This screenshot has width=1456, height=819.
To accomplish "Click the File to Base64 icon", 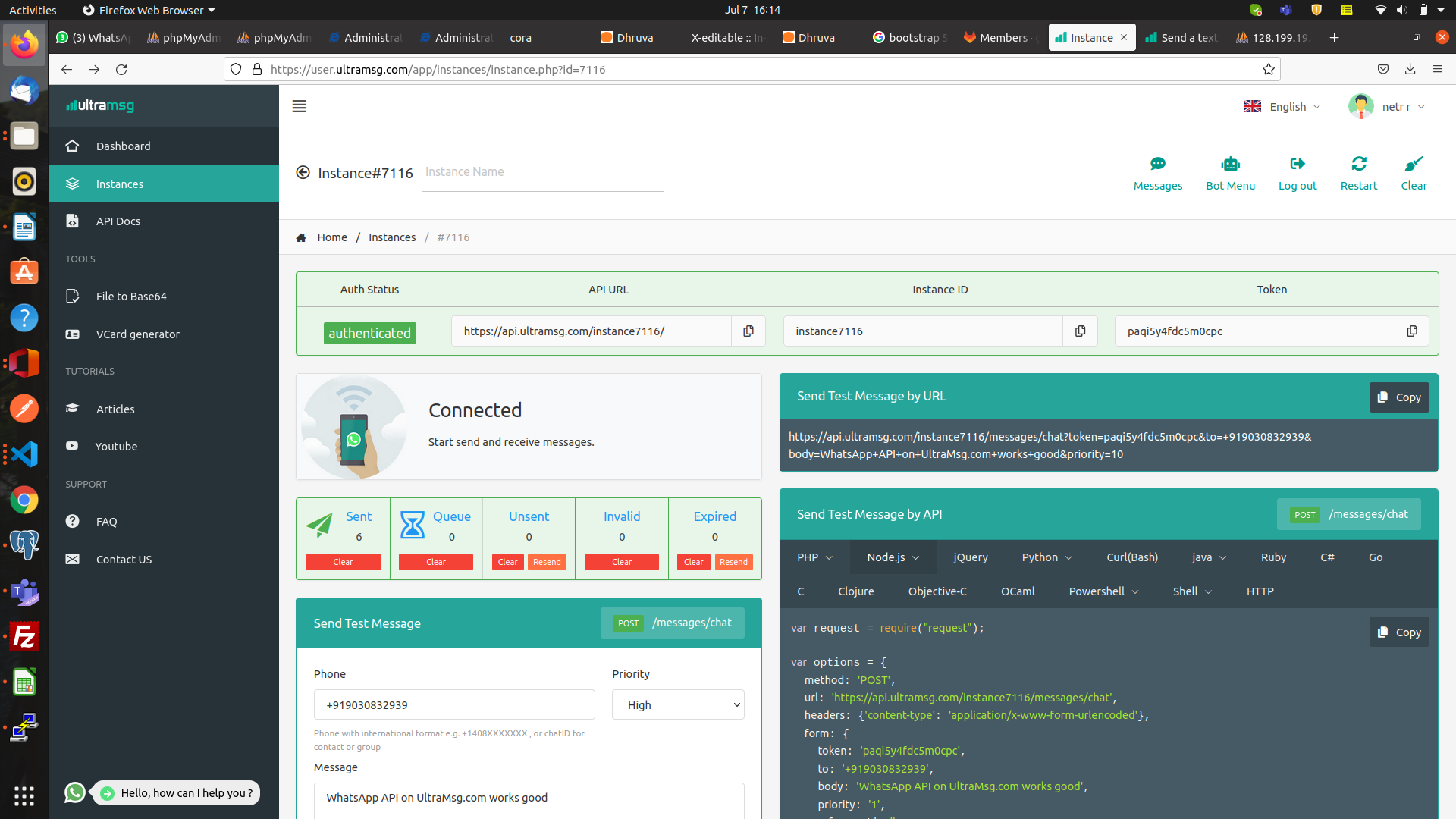I will tap(72, 297).
